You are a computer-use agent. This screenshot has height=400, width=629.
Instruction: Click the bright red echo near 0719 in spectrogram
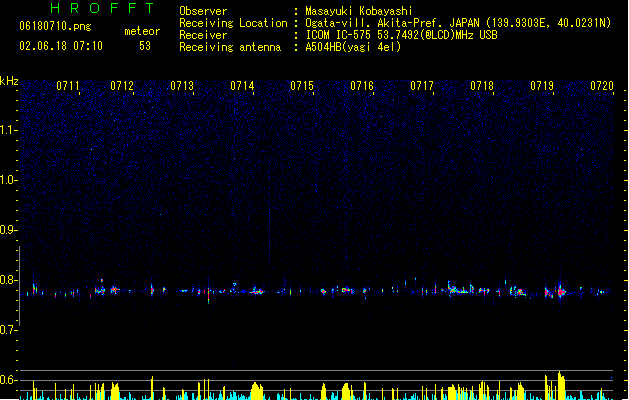pos(561,292)
